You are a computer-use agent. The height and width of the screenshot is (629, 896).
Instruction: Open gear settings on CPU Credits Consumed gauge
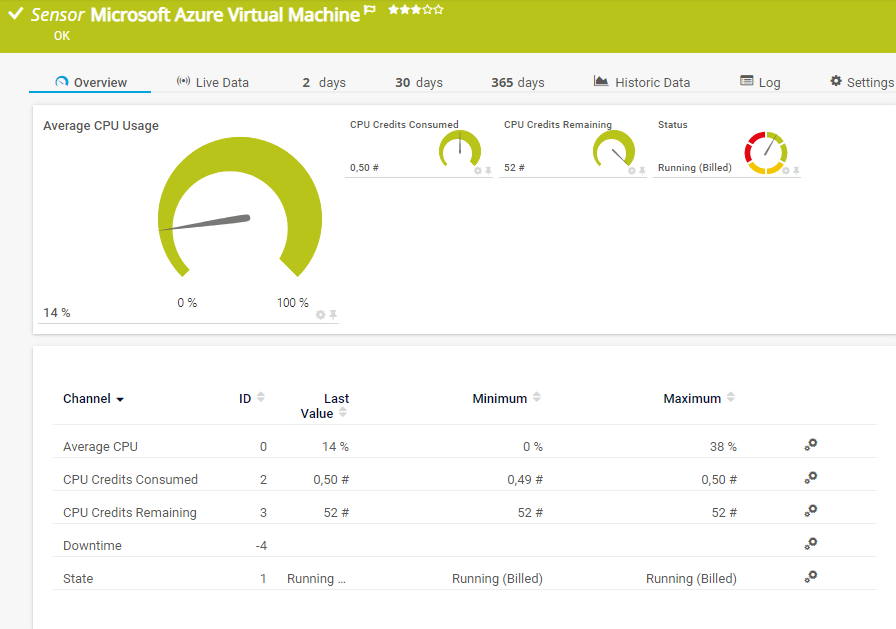click(478, 170)
